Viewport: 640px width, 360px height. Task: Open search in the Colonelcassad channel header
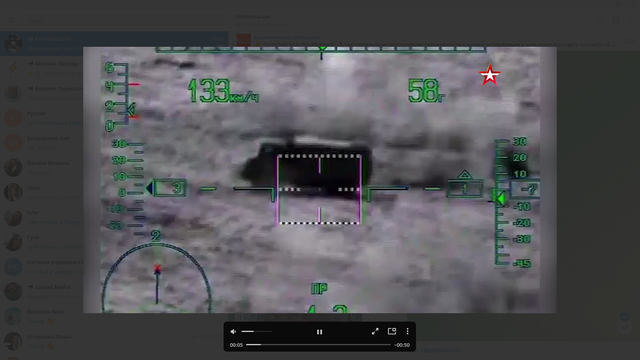click(x=600, y=20)
